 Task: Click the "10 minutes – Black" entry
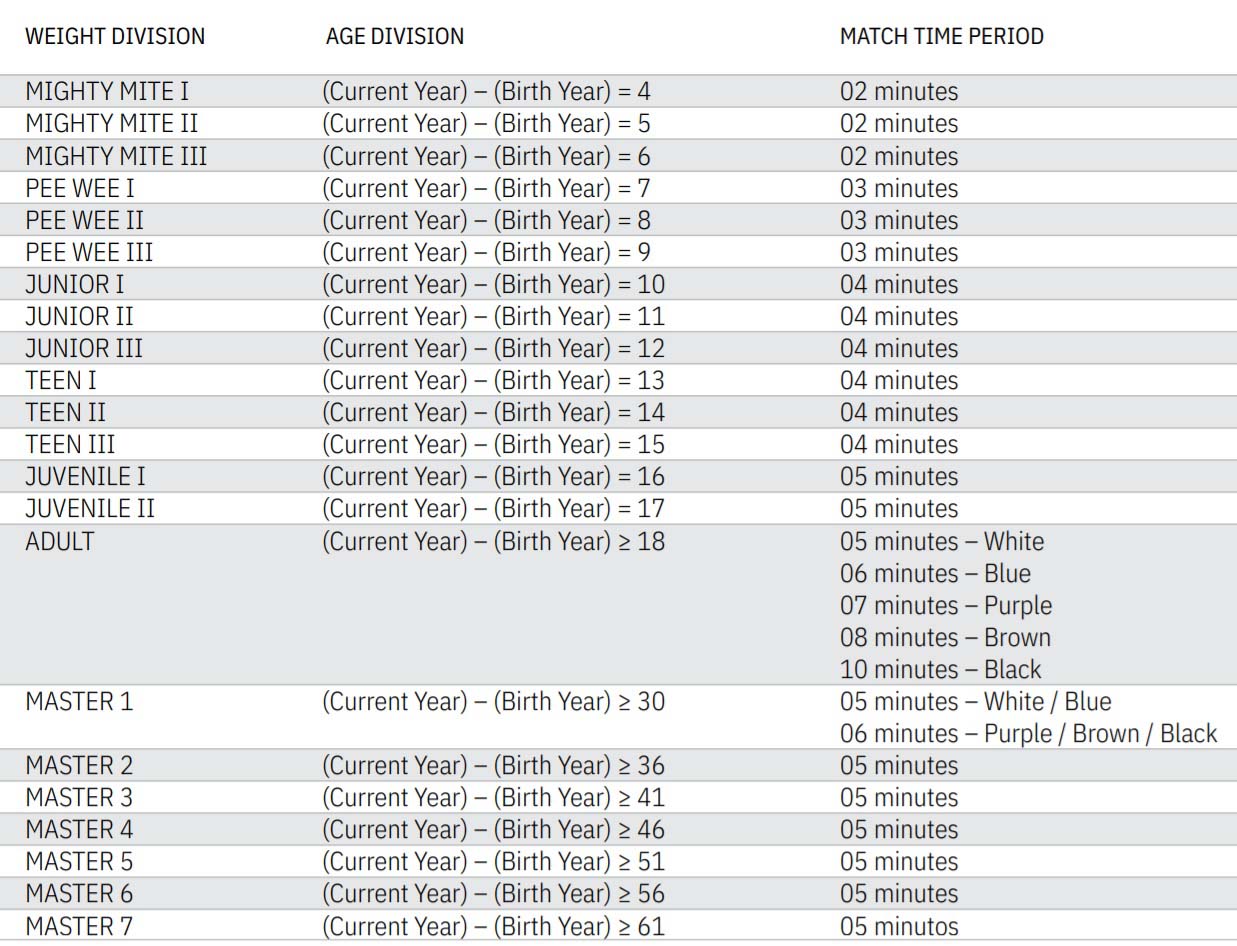coord(940,669)
